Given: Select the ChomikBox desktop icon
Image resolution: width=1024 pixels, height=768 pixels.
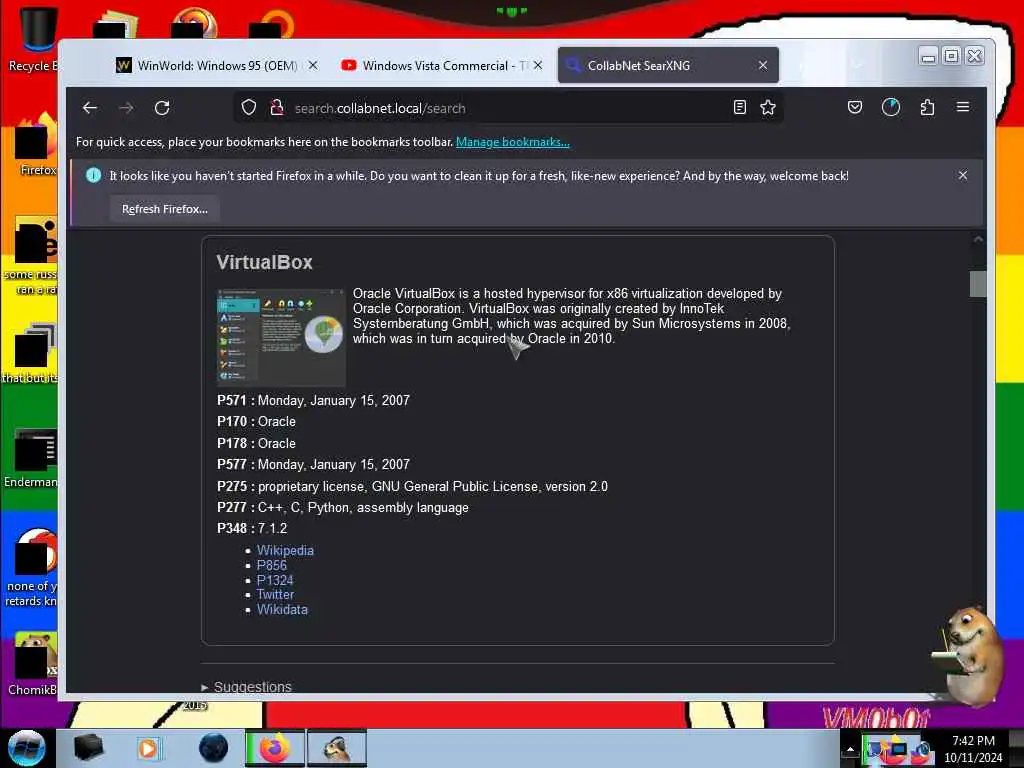Looking at the screenshot, I should click(x=33, y=664).
